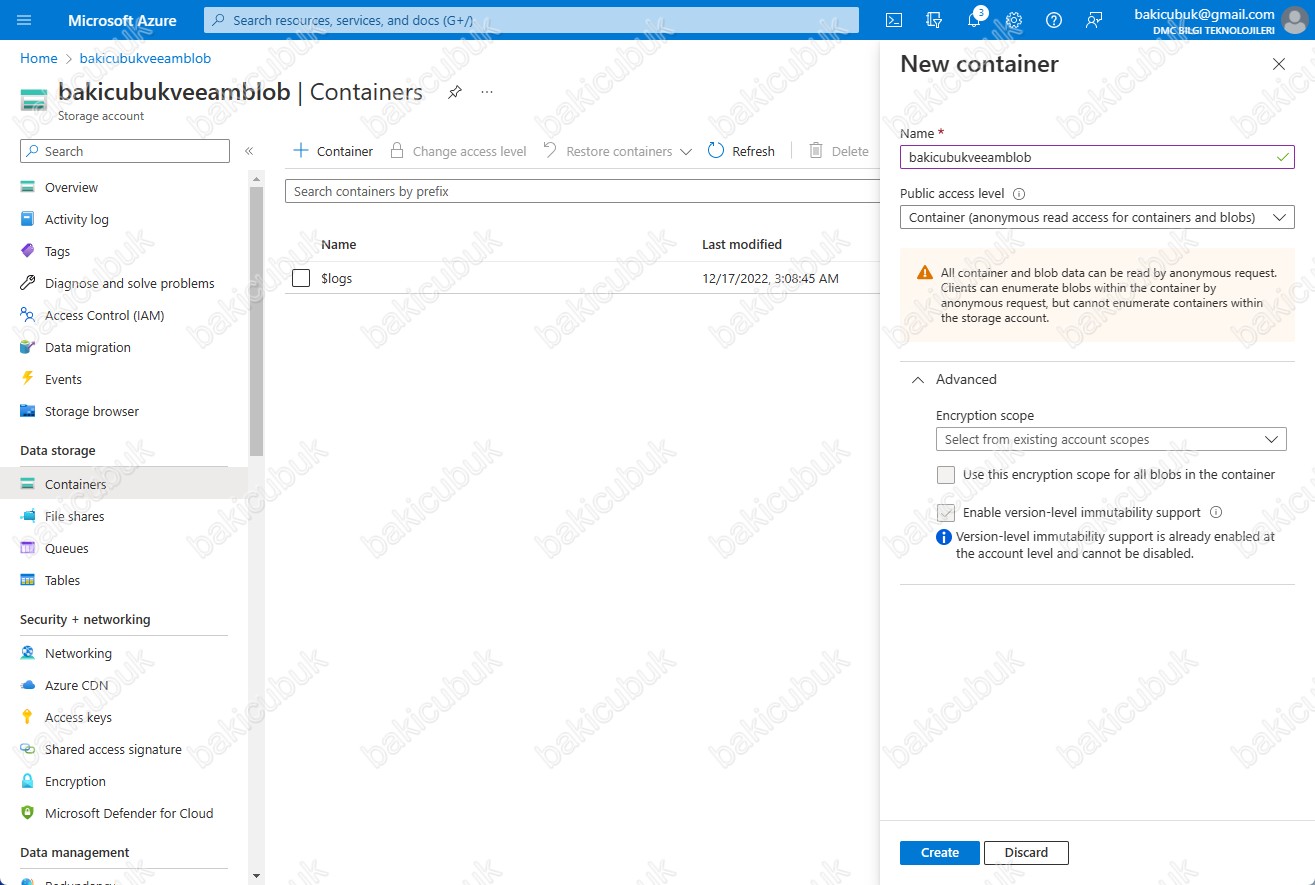This screenshot has height=885, width=1315.
Task: Toggle Enable version-level immutability support checkbox
Action: [x=946, y=513]
